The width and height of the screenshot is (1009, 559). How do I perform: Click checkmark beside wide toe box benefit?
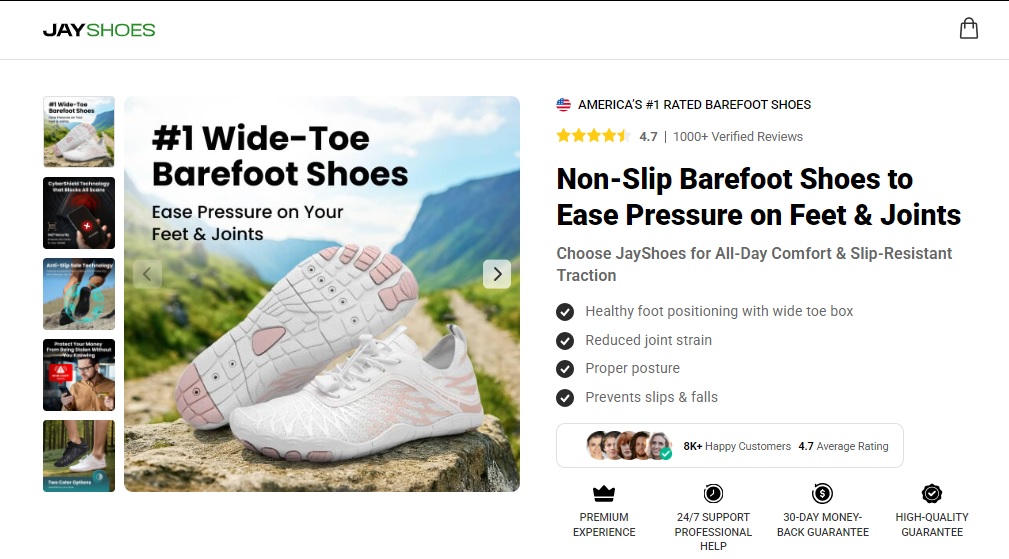click(565, 311)
